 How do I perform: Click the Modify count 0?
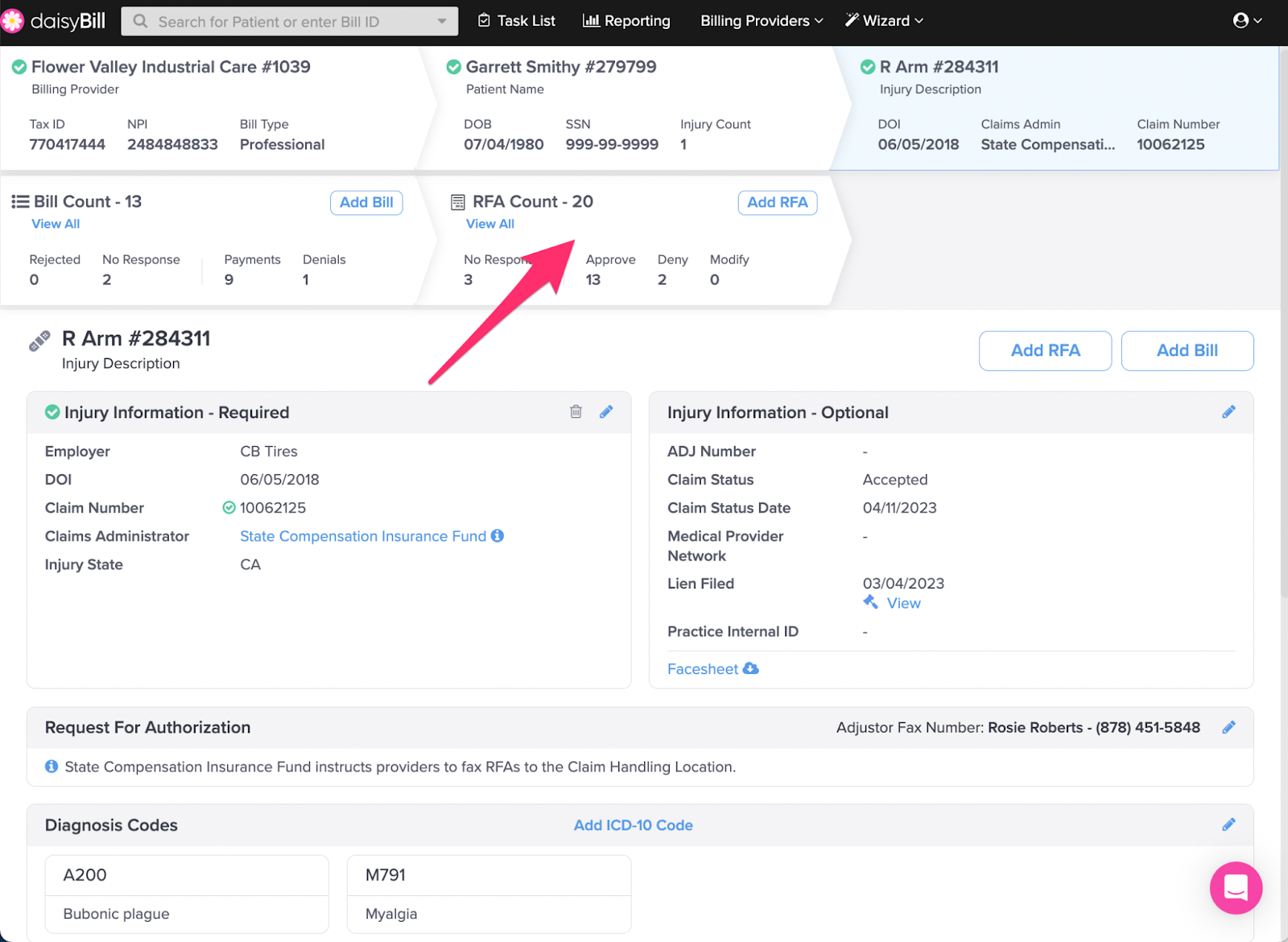pos(715,279)
